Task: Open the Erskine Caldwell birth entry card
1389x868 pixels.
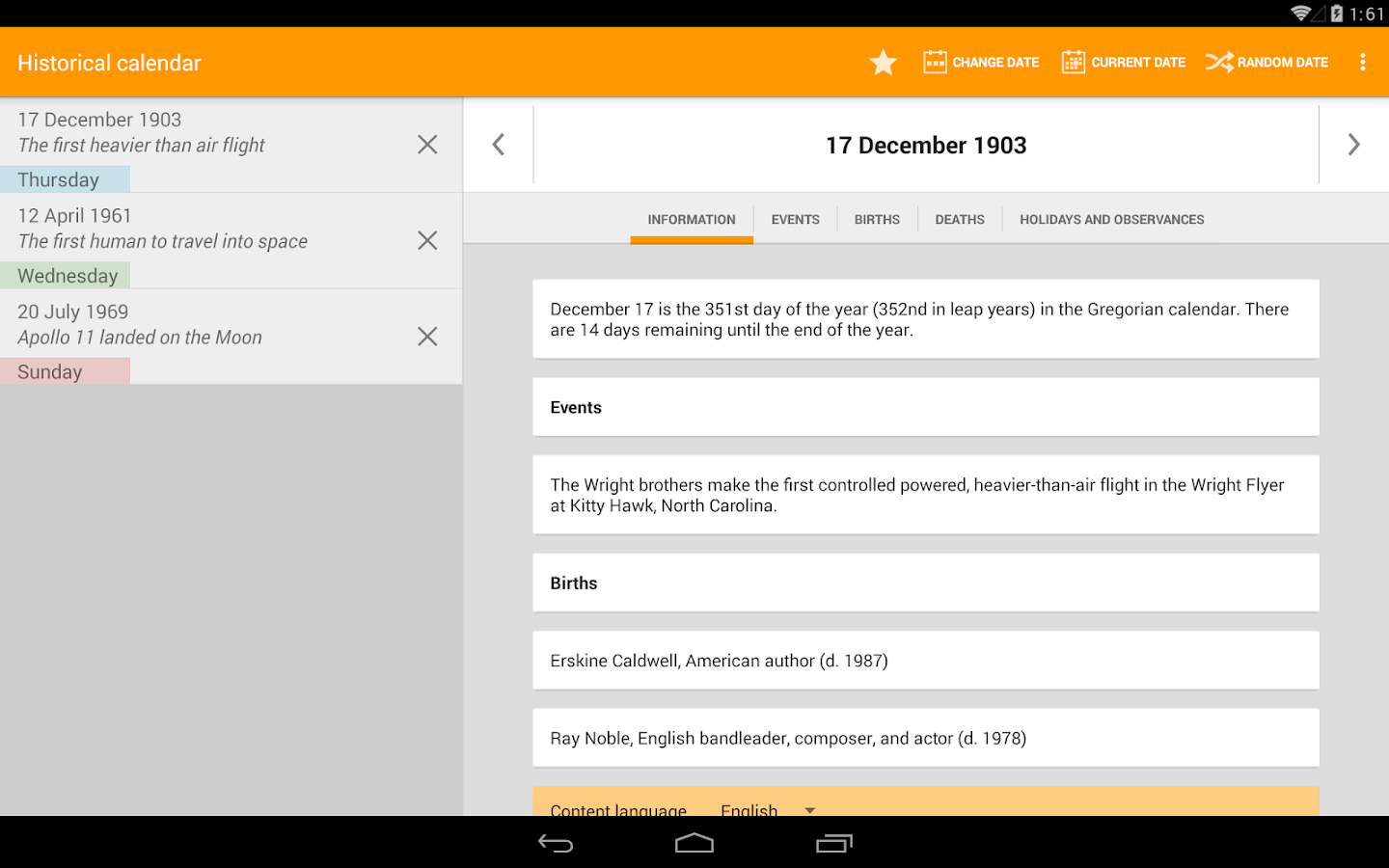Action: pyautogui.click(x=925, y=661)
